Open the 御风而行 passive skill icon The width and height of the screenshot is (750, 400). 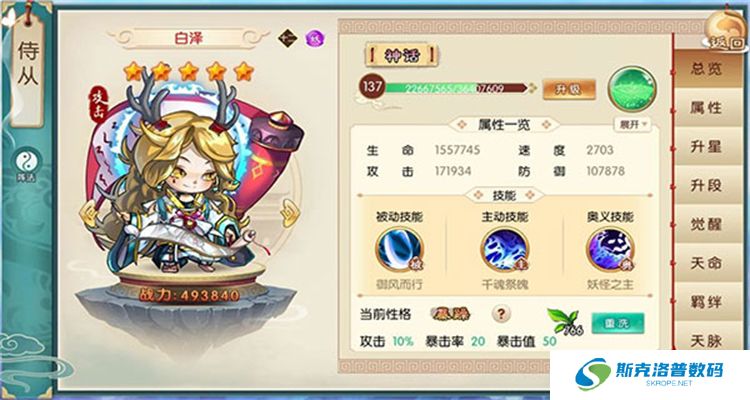click(x=399, y=249)
